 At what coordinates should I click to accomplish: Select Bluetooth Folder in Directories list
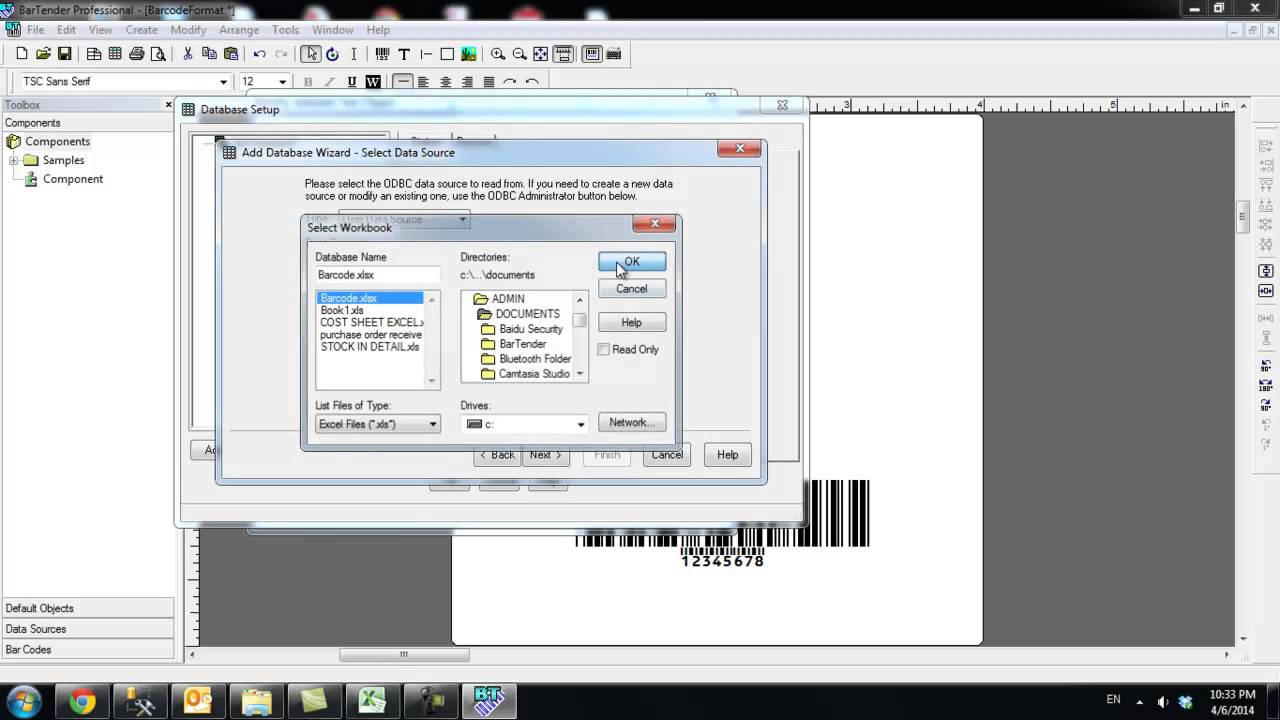[x=535, y=359]
